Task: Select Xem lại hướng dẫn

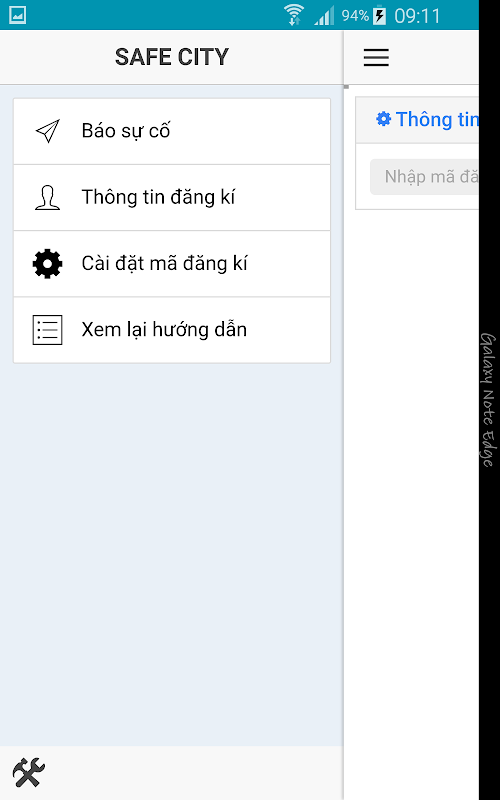Action: click(172, 330)
